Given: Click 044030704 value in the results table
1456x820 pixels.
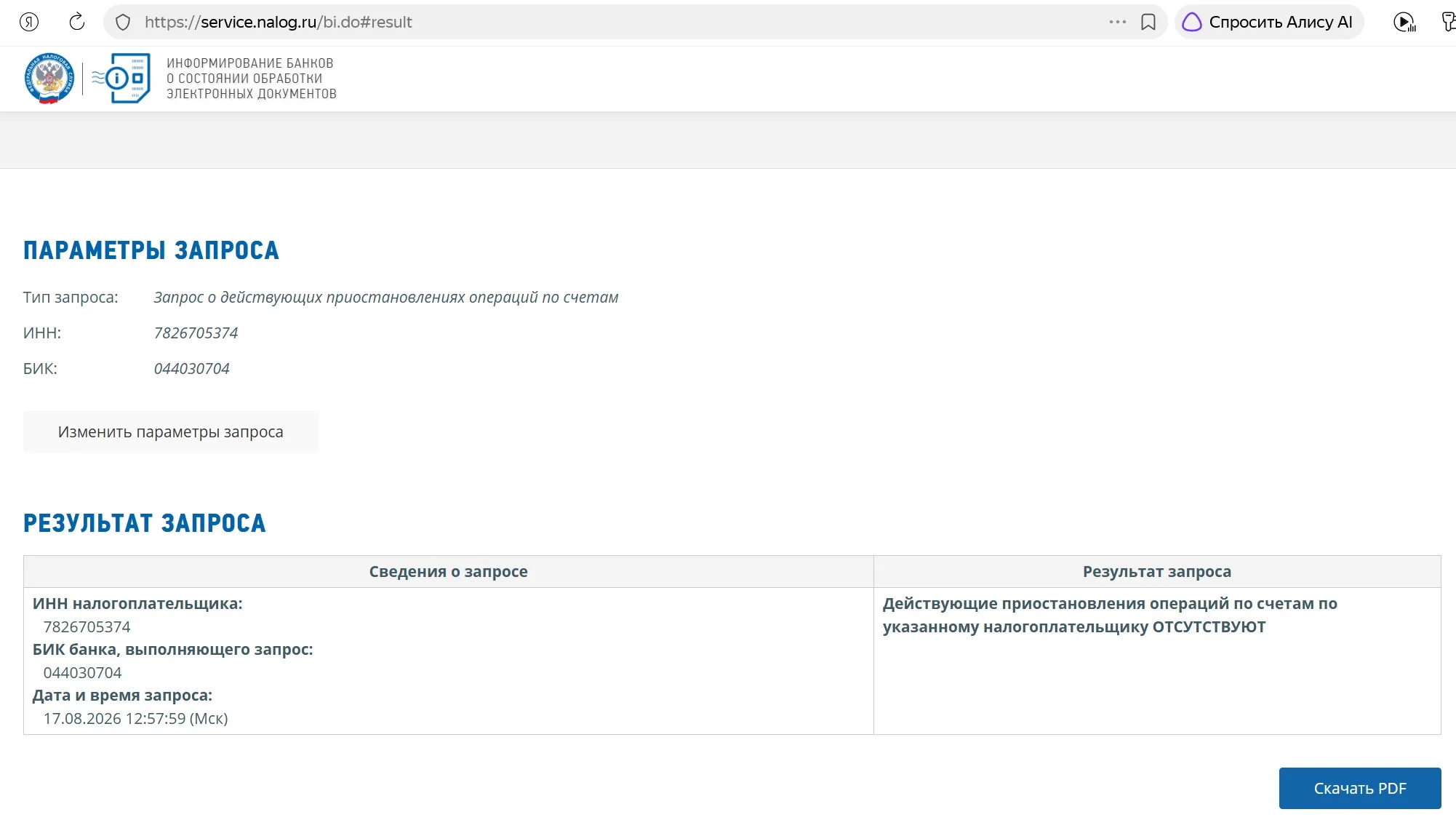Looking at the screenshot, I should (x=82, y=672).
